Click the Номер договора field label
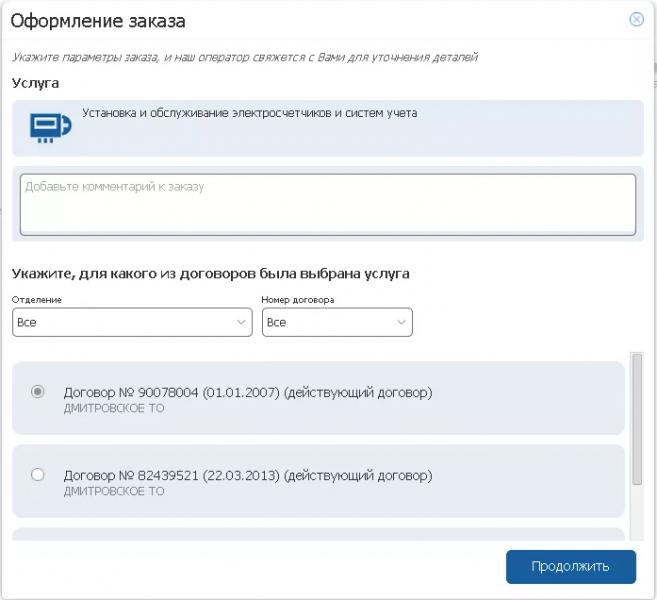Image resolution: width=657 pixels, height=600 pixels. tap(297, 299)
